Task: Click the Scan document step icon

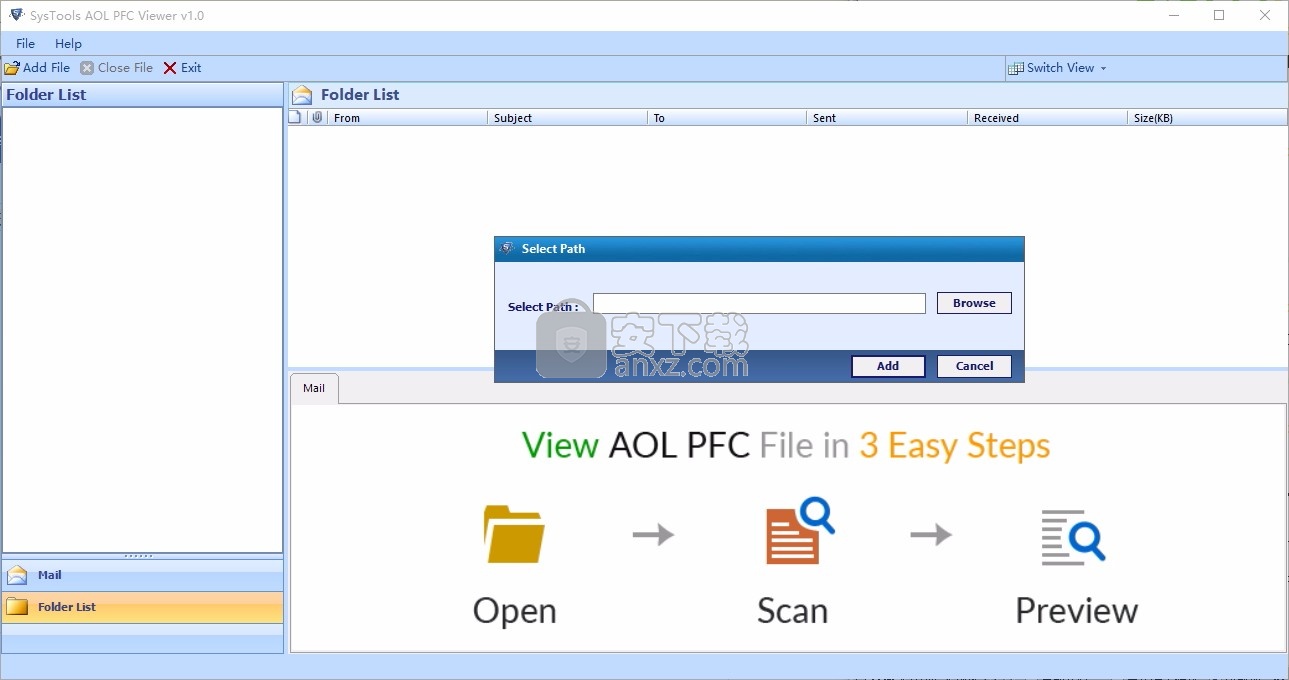Action: pos(799,532)
